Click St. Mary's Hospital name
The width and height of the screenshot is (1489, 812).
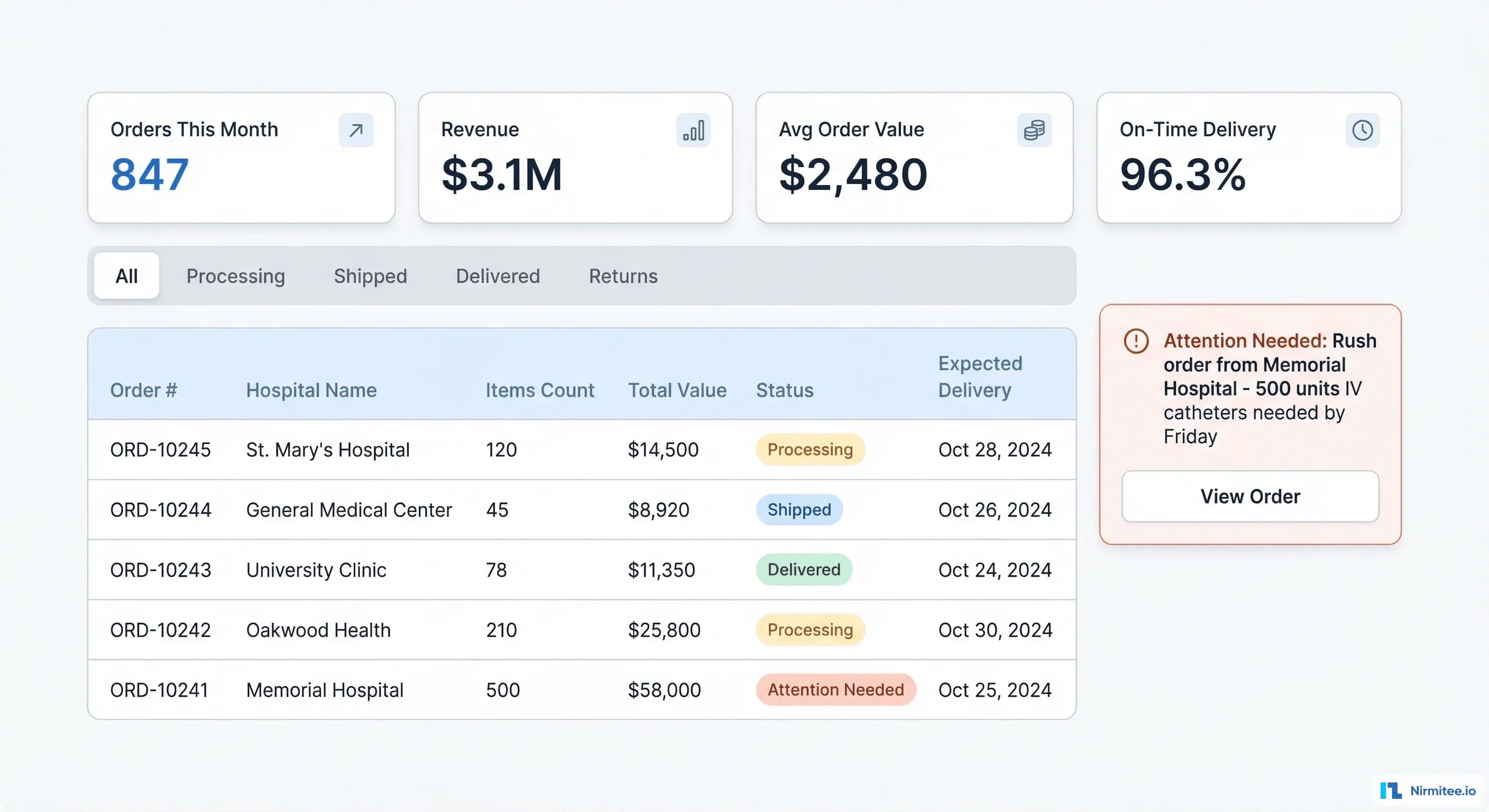328,450
